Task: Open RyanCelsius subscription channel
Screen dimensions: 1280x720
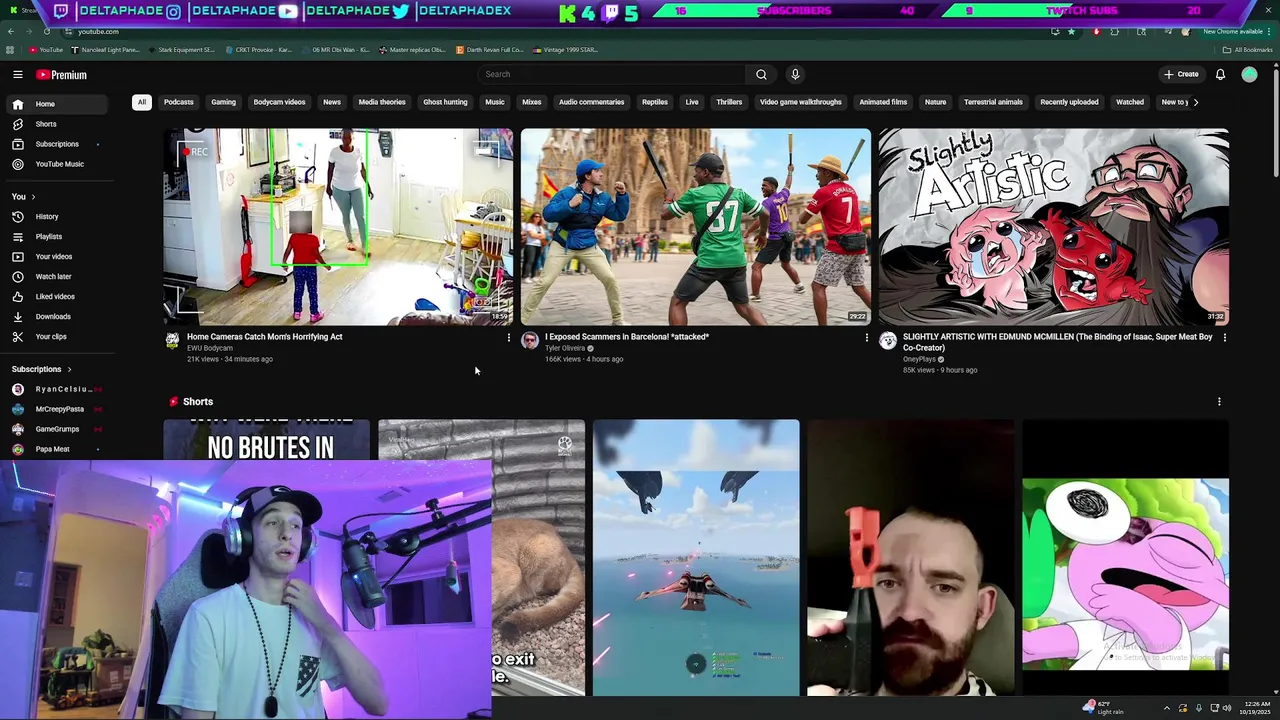Action: 56,389
